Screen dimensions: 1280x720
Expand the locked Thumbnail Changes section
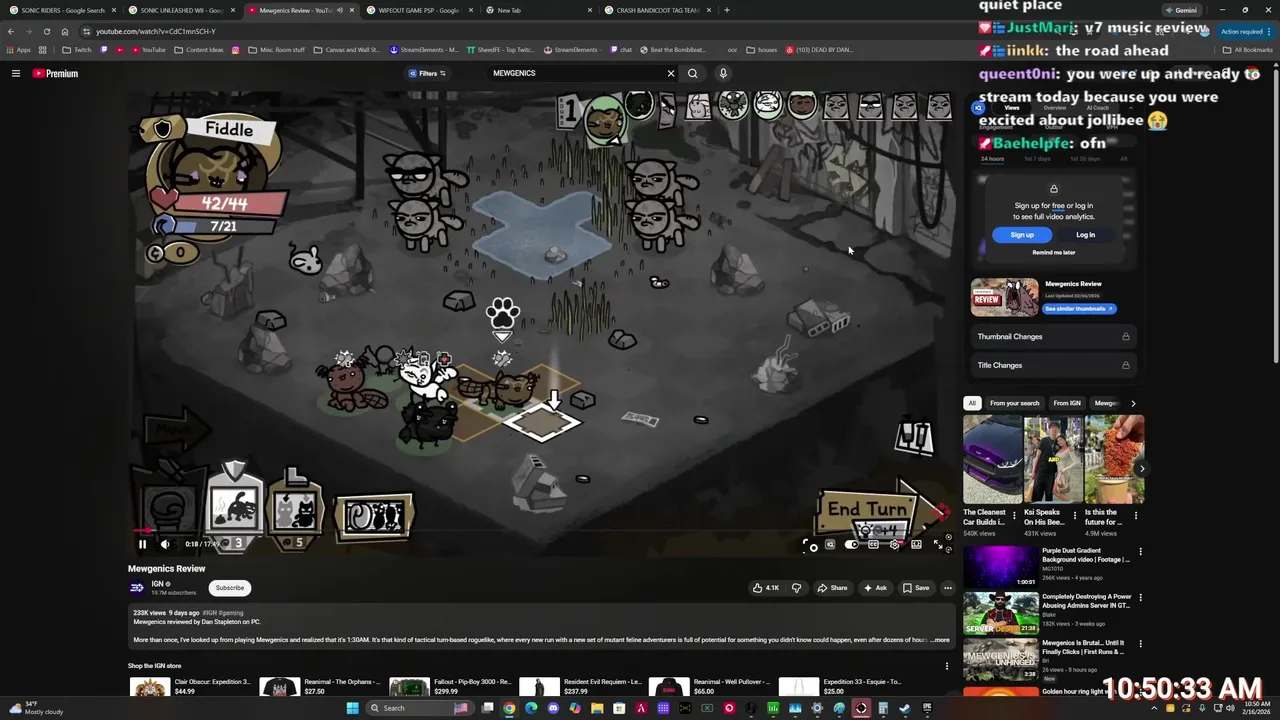(1054, 337)
